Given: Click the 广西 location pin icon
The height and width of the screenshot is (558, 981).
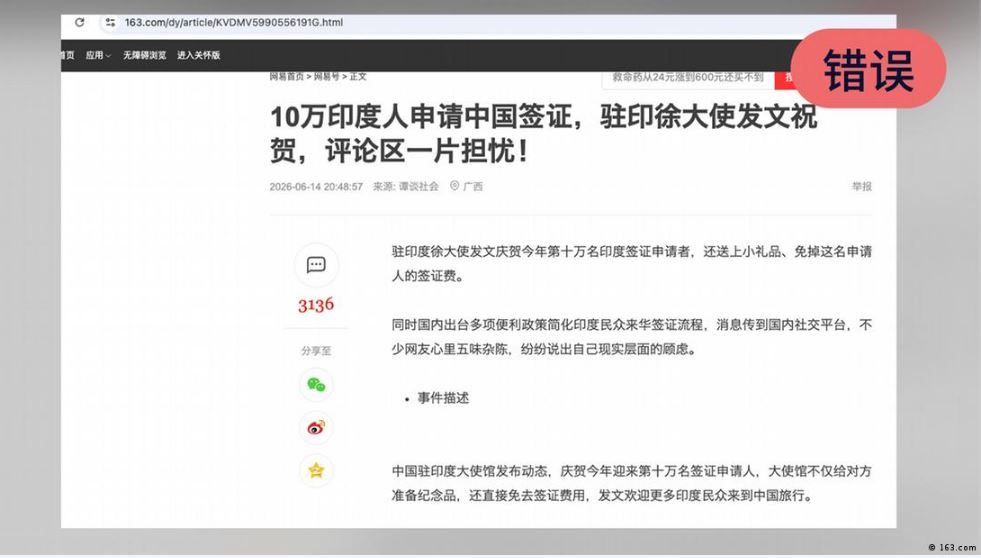Looking at the screenshot, I should click(455, 186).
